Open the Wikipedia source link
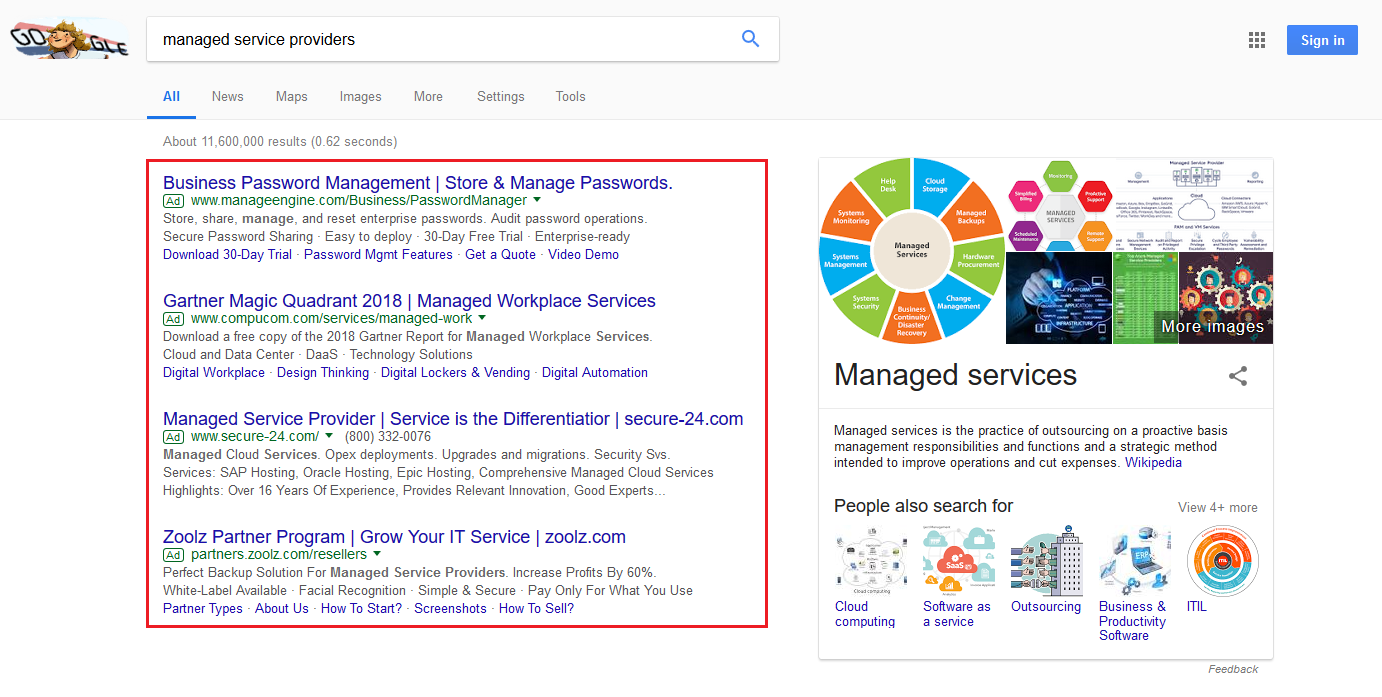 pyautogui.click(x=1153, y=463)
